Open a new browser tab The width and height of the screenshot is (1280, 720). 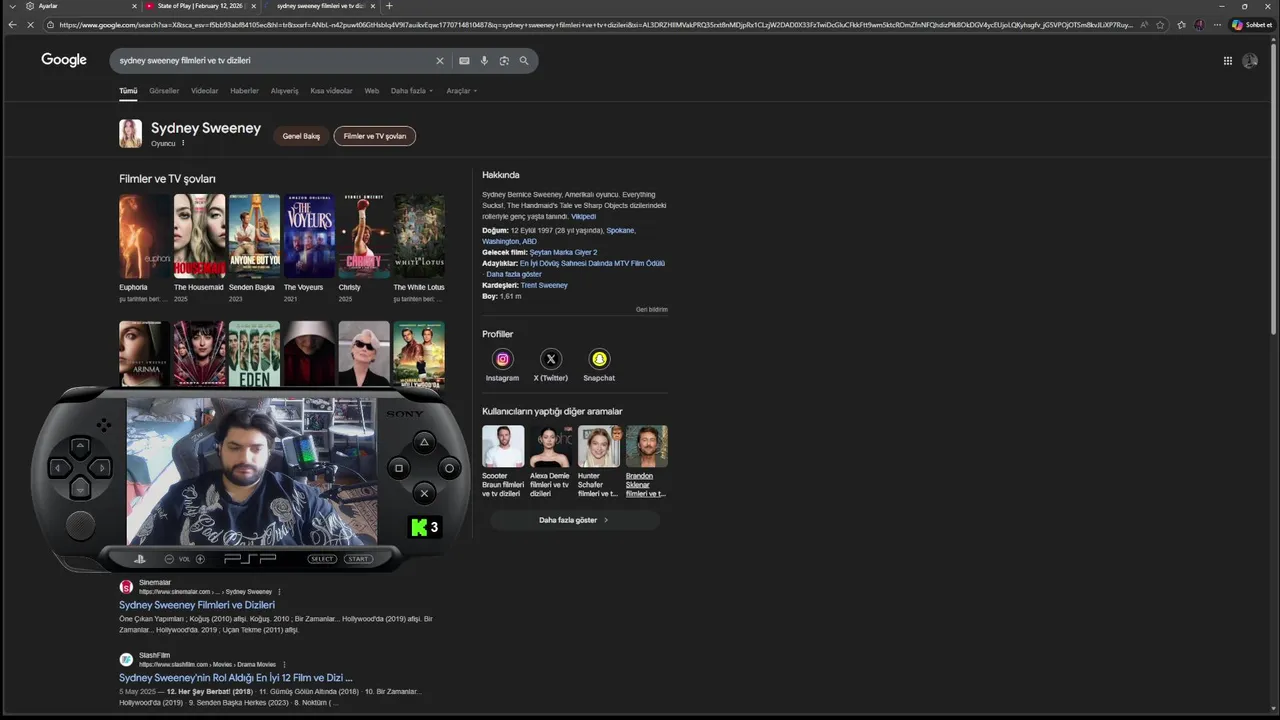pos(389,6)
